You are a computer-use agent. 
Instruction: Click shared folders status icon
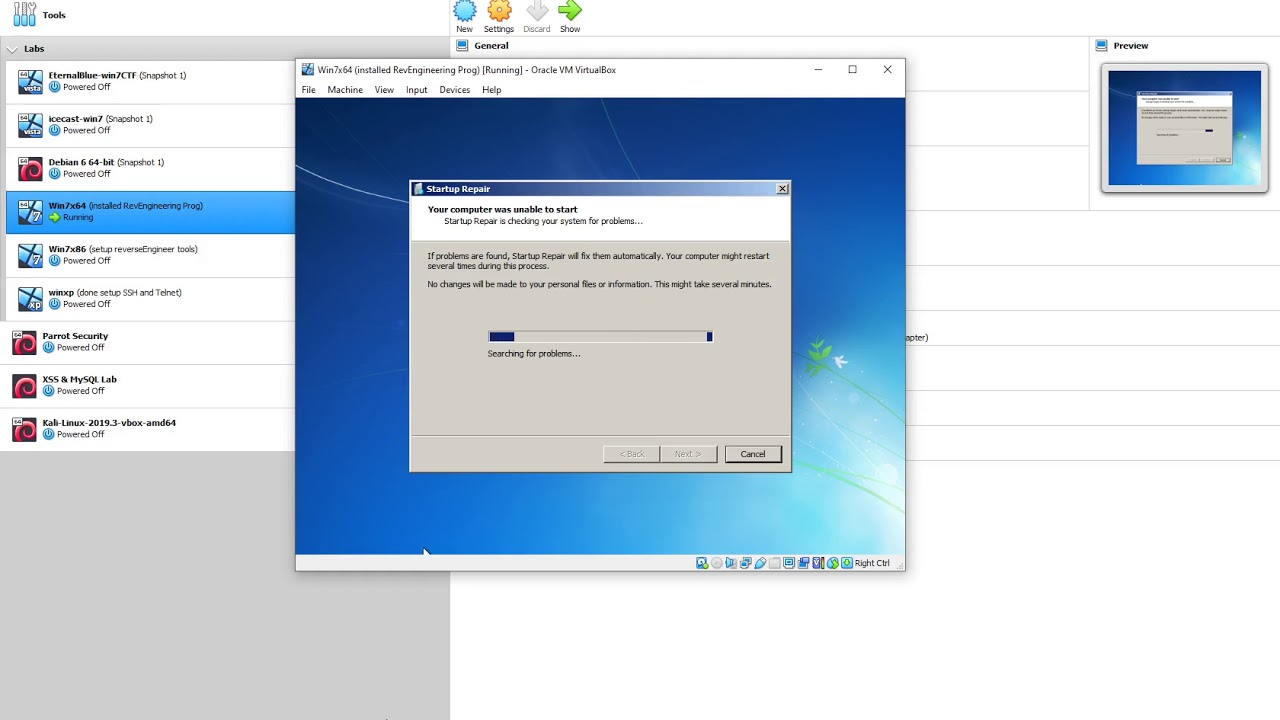pyautogui.click(x=775, y=563)
